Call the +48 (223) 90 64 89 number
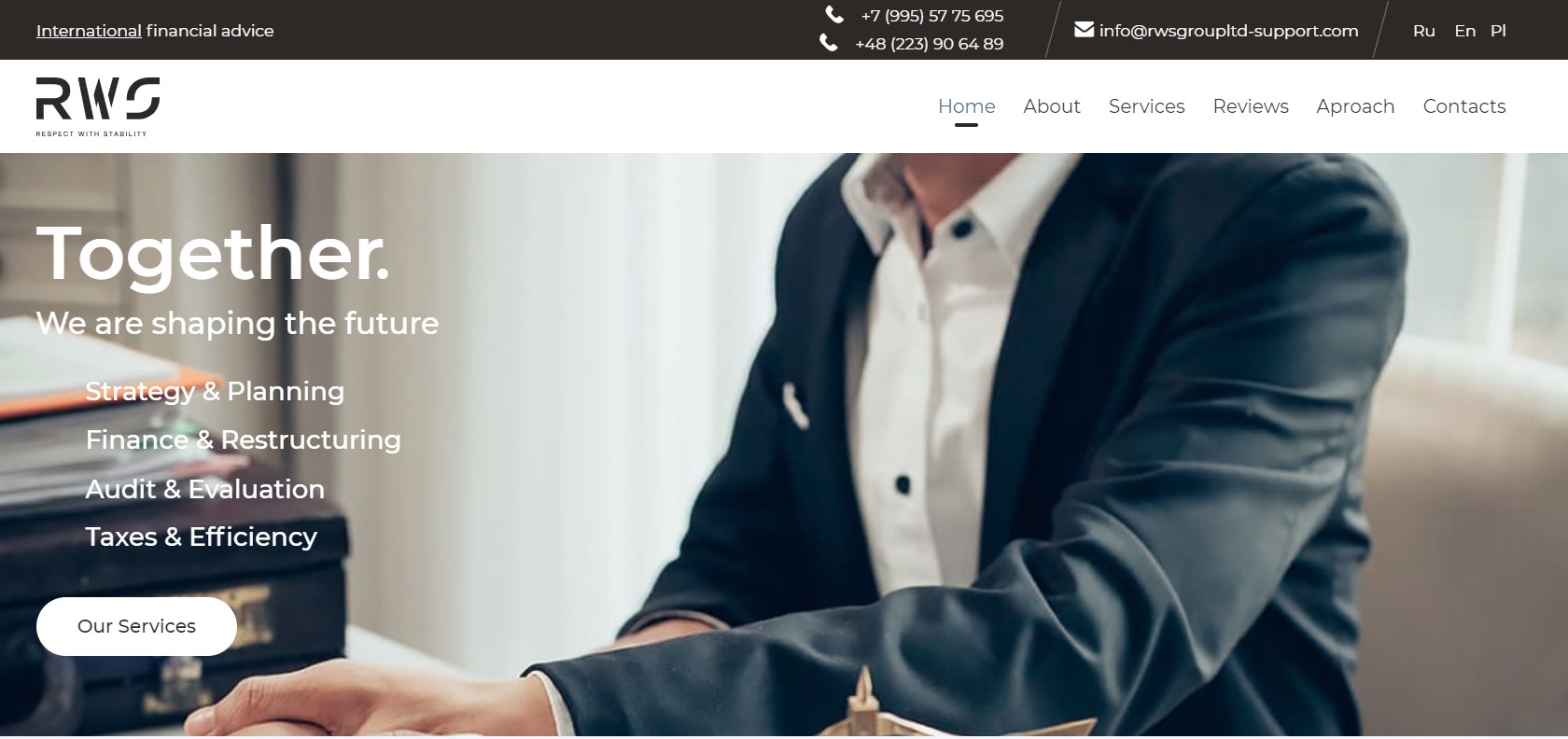Viewport: 1568px width, 739px height. point(930,44)
